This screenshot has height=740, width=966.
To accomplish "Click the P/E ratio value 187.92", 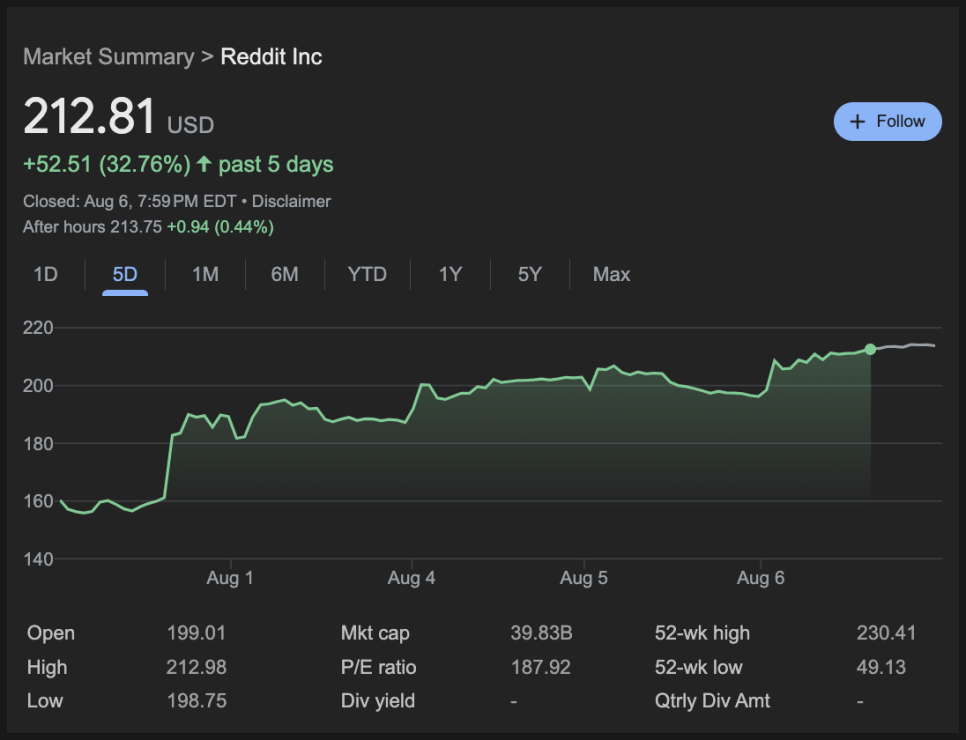I will click(541, 667).
